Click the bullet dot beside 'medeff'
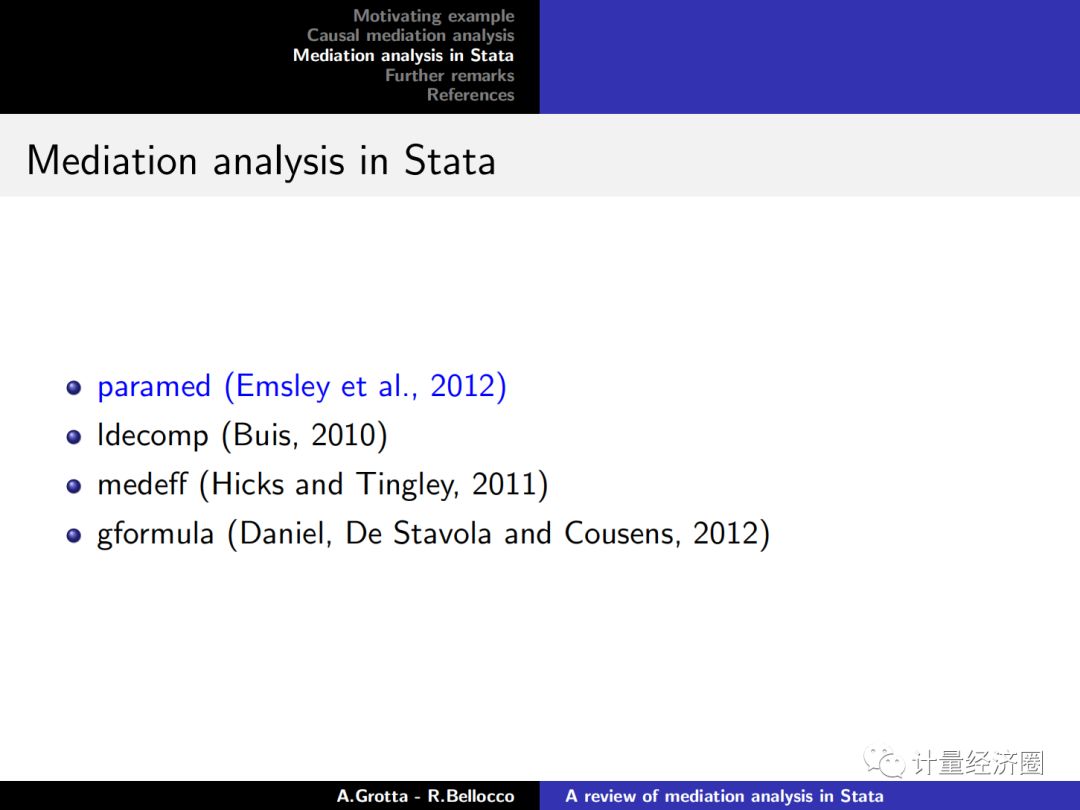 pyautogui.click(x=74, y=487)
